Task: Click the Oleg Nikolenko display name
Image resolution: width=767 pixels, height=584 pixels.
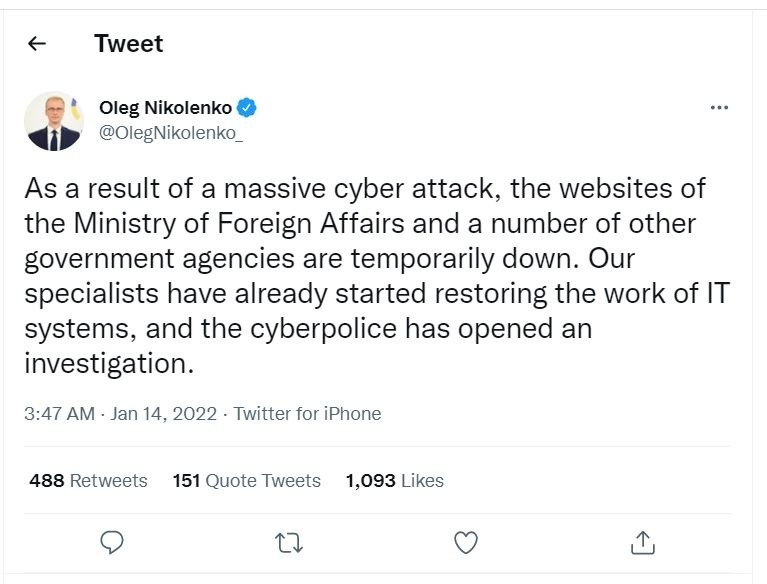Action: pos(165,108)
